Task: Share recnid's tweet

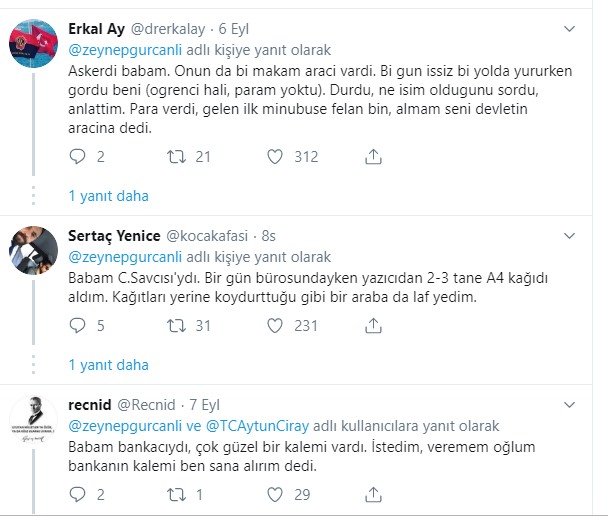Action: click(x=373, y=494)
